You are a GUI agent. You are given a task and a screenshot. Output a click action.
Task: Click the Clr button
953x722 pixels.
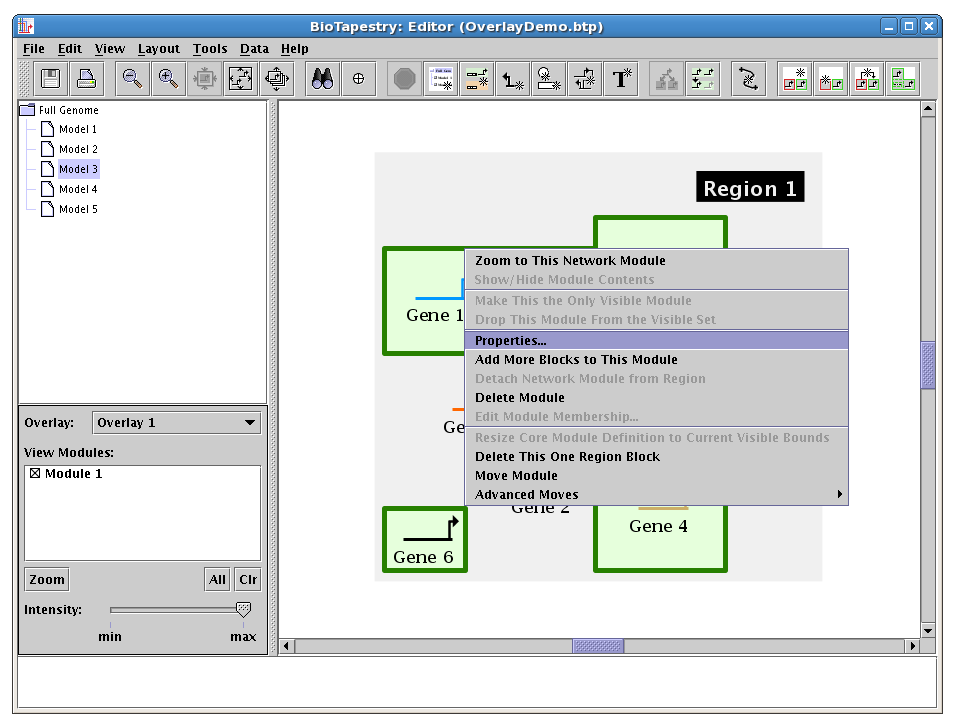(248, 580)
